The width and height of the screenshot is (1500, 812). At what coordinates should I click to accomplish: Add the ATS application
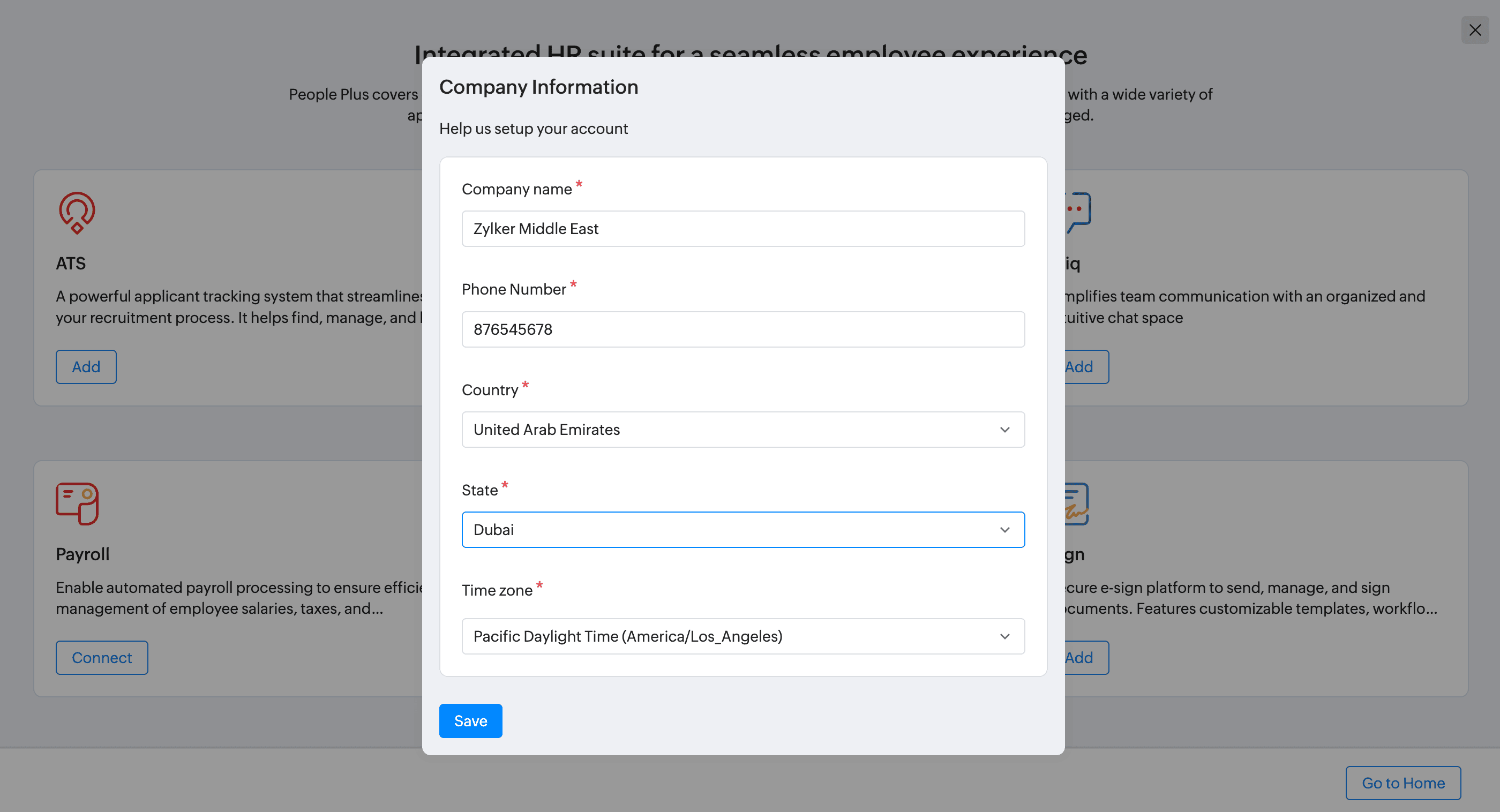pos(86,367)
